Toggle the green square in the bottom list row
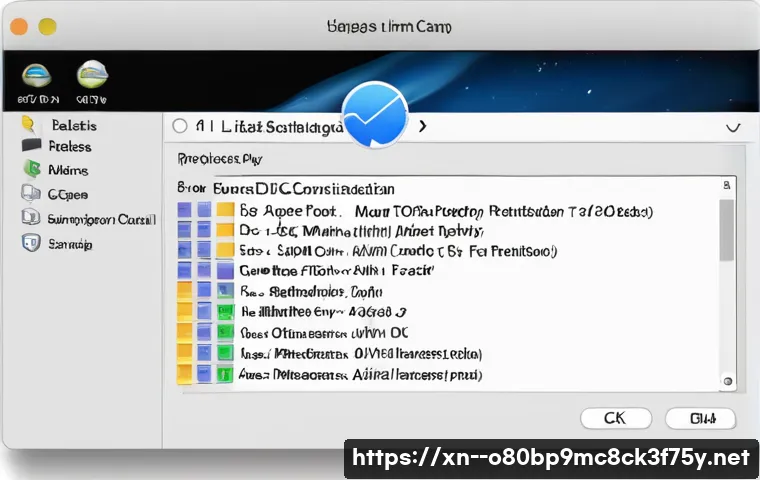This screenshot has width=760, height=480. pyautogui.click(x=225, y=376)
